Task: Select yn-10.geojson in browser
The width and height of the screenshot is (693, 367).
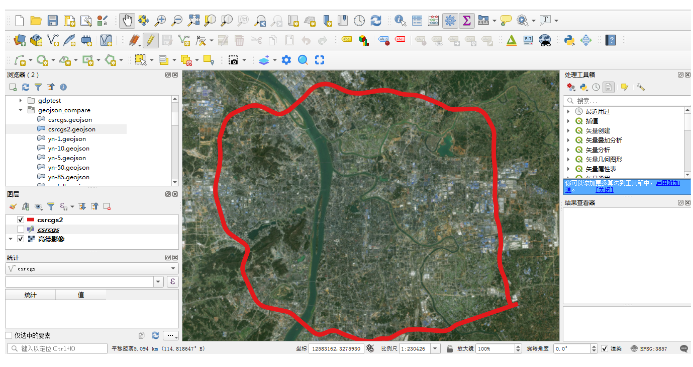Action: tap(69, 149)
